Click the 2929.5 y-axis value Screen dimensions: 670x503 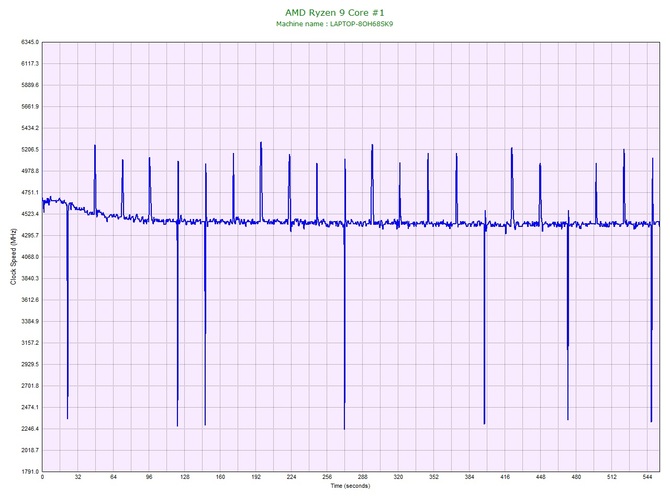30,365
